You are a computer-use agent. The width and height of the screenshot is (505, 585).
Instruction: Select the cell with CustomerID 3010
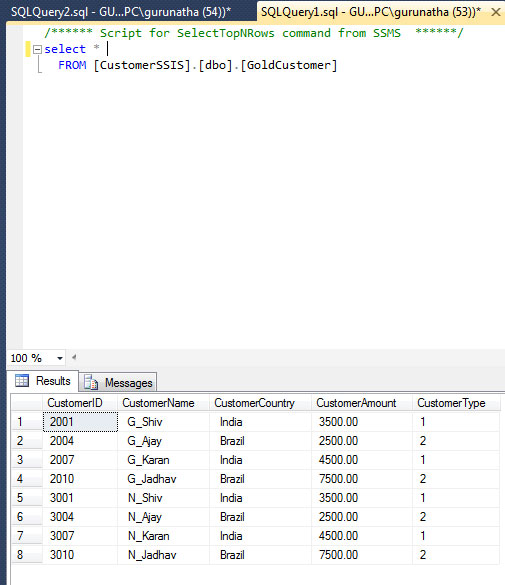[80, 555]
